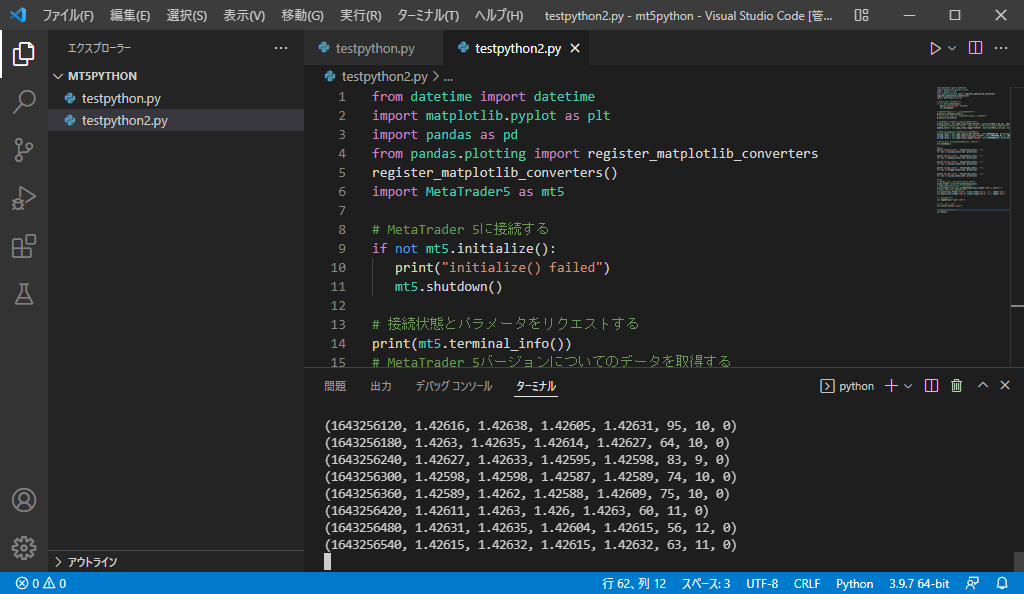Customize layout via title bar icon
The width and height of the screenshot is (1024, 594).
pyautogui.click(x=861, y=15)
